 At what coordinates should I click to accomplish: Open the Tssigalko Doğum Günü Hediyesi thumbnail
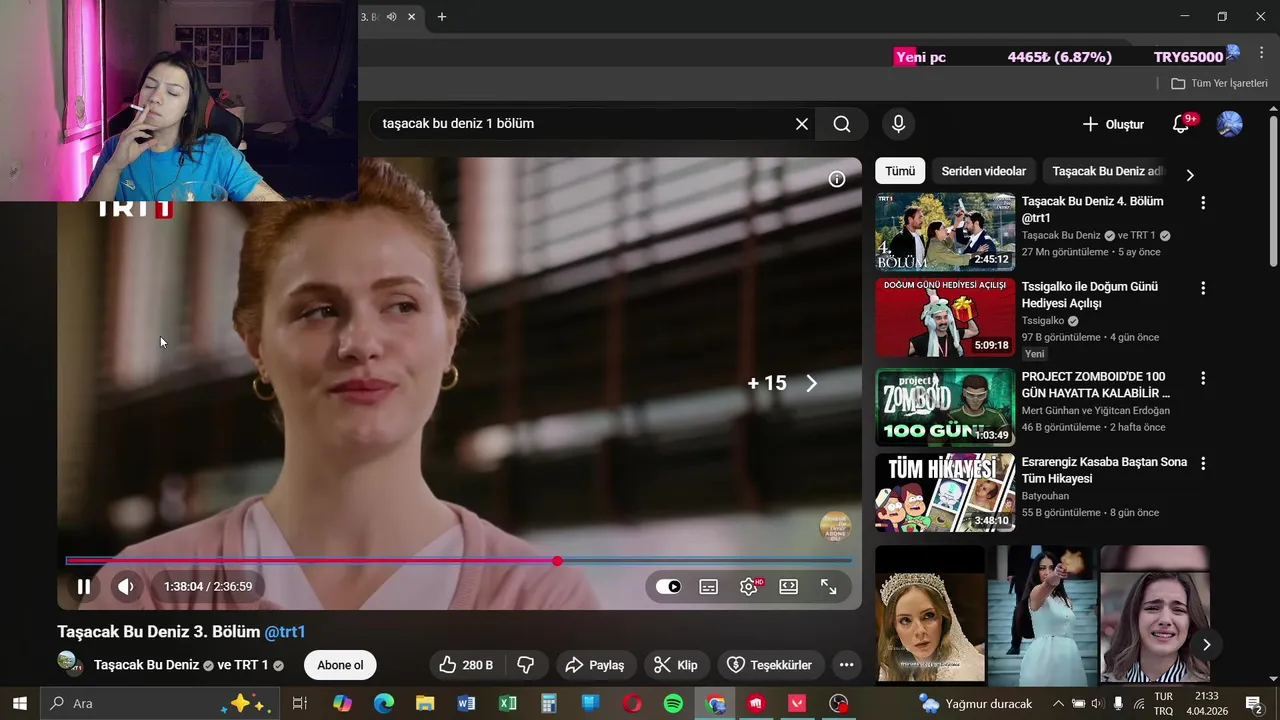coord(945,318)
